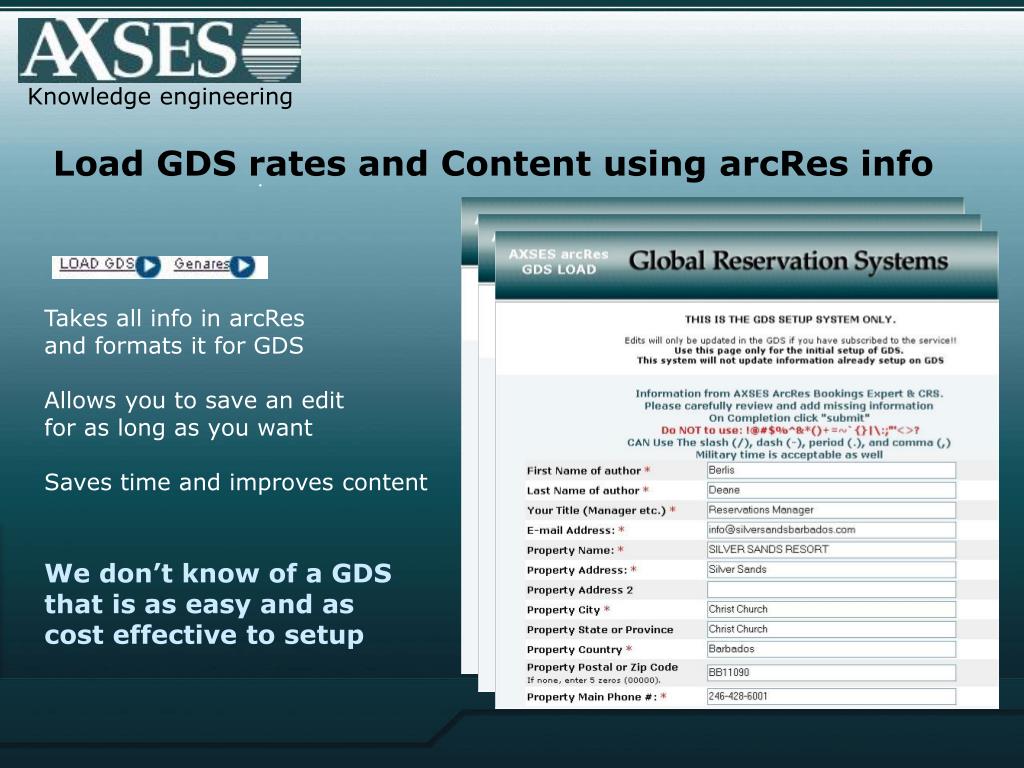Open the LOAD GDS link
1024x768 pixels.
coord(97,264)
